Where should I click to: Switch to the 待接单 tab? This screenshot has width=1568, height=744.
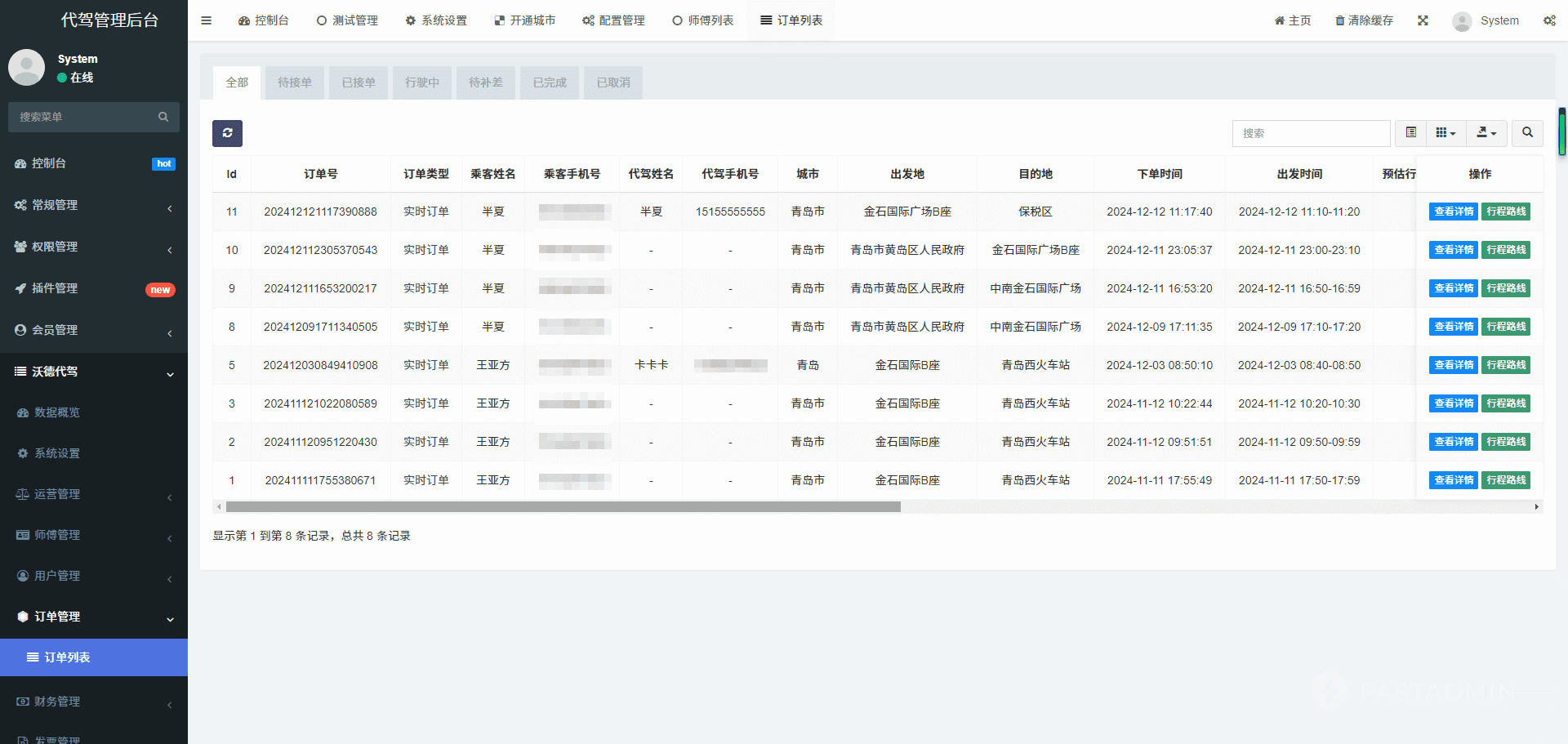tap(294, 82)
